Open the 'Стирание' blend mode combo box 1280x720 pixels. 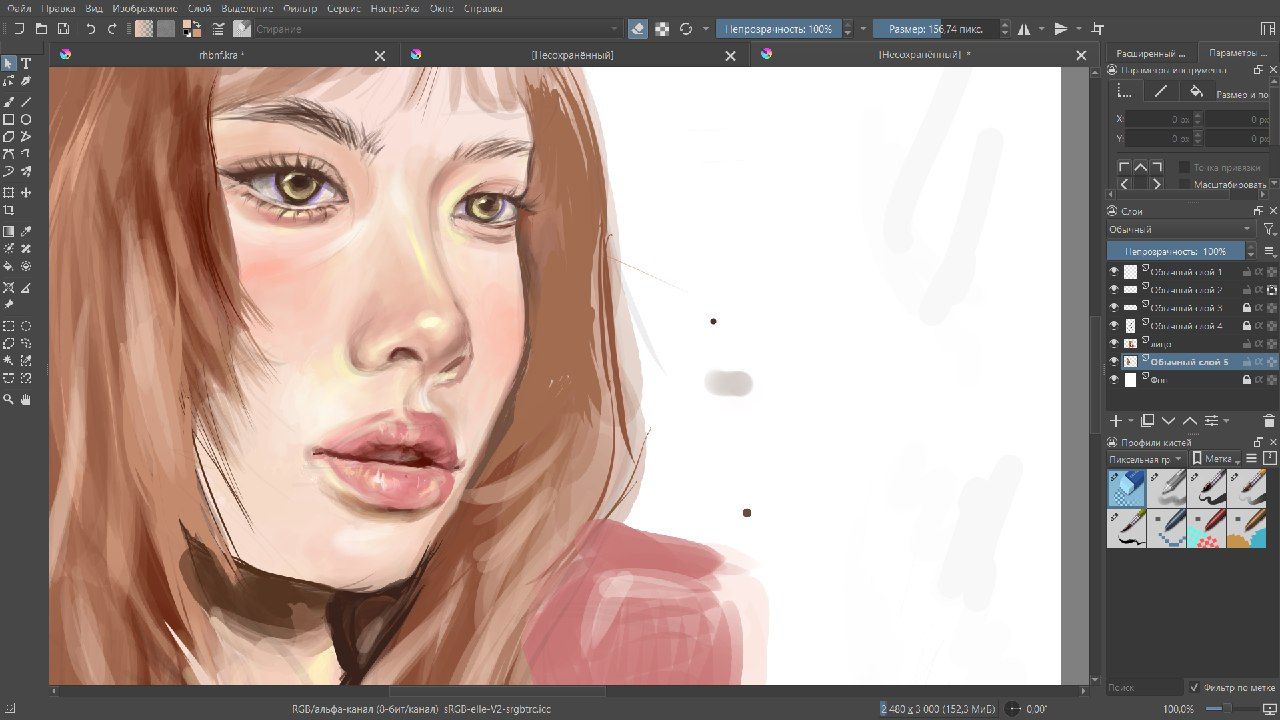tap(437, 29)
